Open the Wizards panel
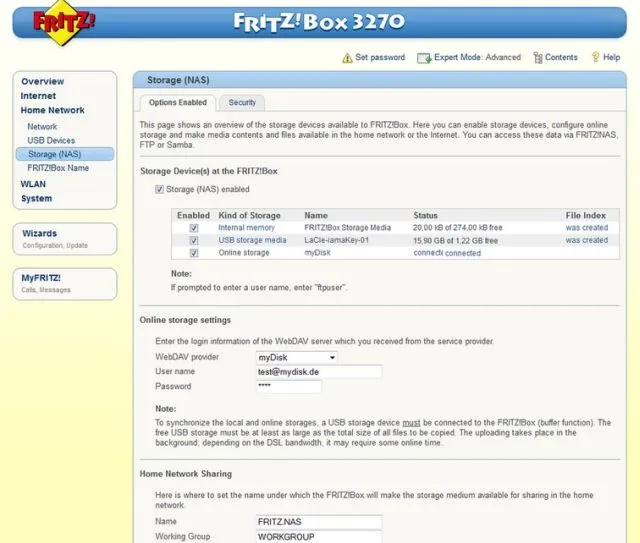The height and width of the screenshot is (543, 640). [65, 239]
